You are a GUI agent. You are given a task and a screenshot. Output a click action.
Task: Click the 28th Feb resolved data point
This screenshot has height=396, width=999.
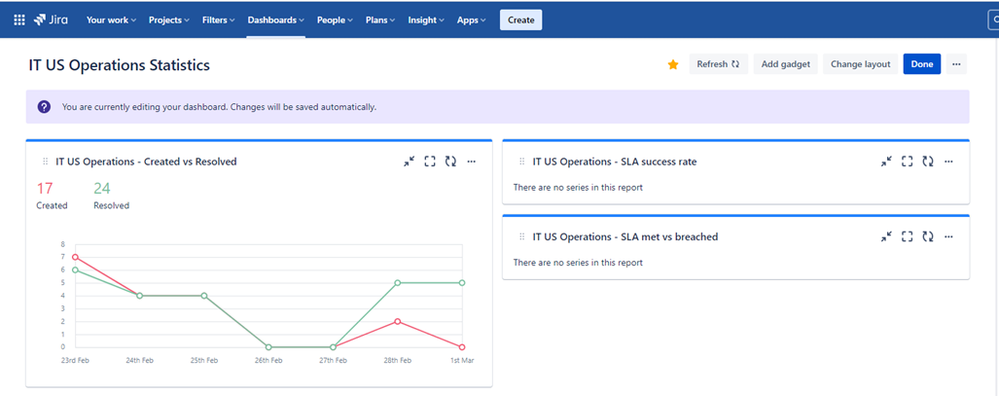[x=397, y=283]
